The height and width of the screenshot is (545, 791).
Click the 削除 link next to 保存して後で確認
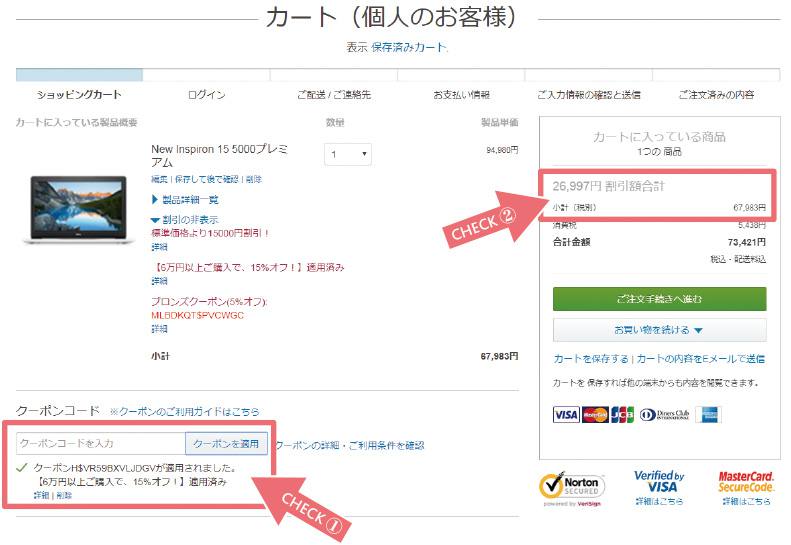[253, 179]
